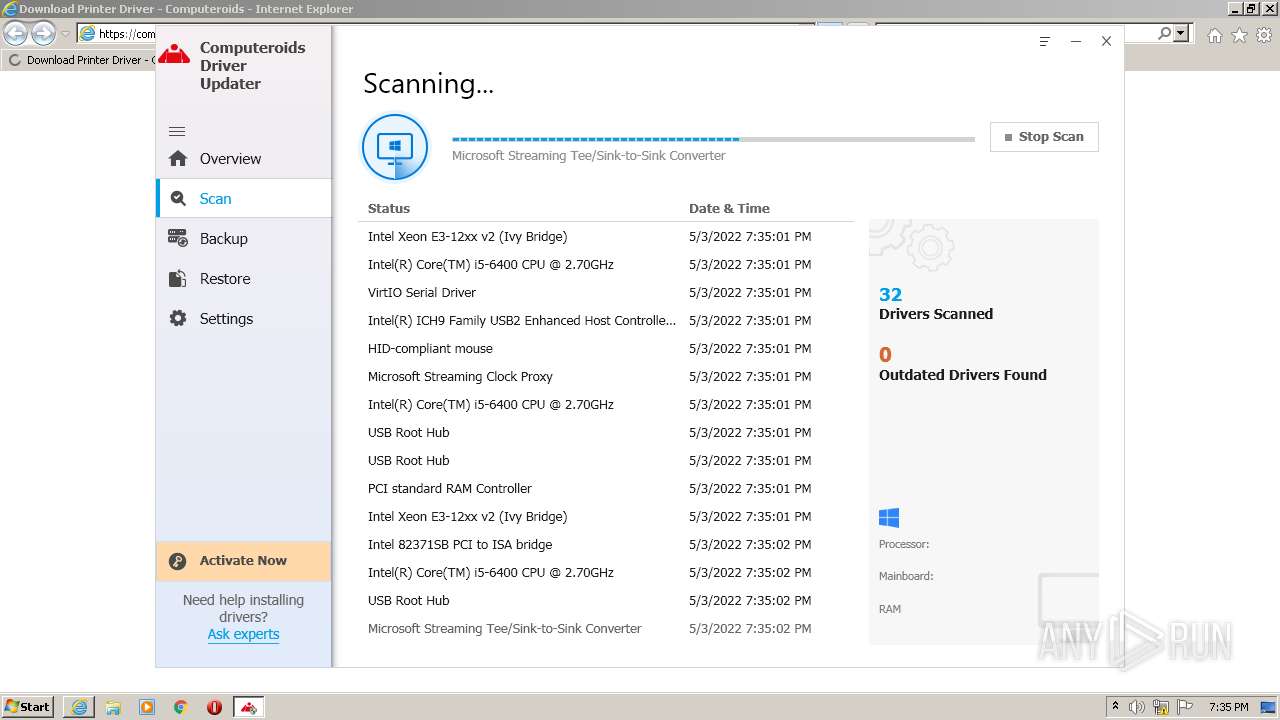The height and width of the screenshot is (720, 1280).
Task: Click the Outdated Drivers Found label
Action: (963, 375)
